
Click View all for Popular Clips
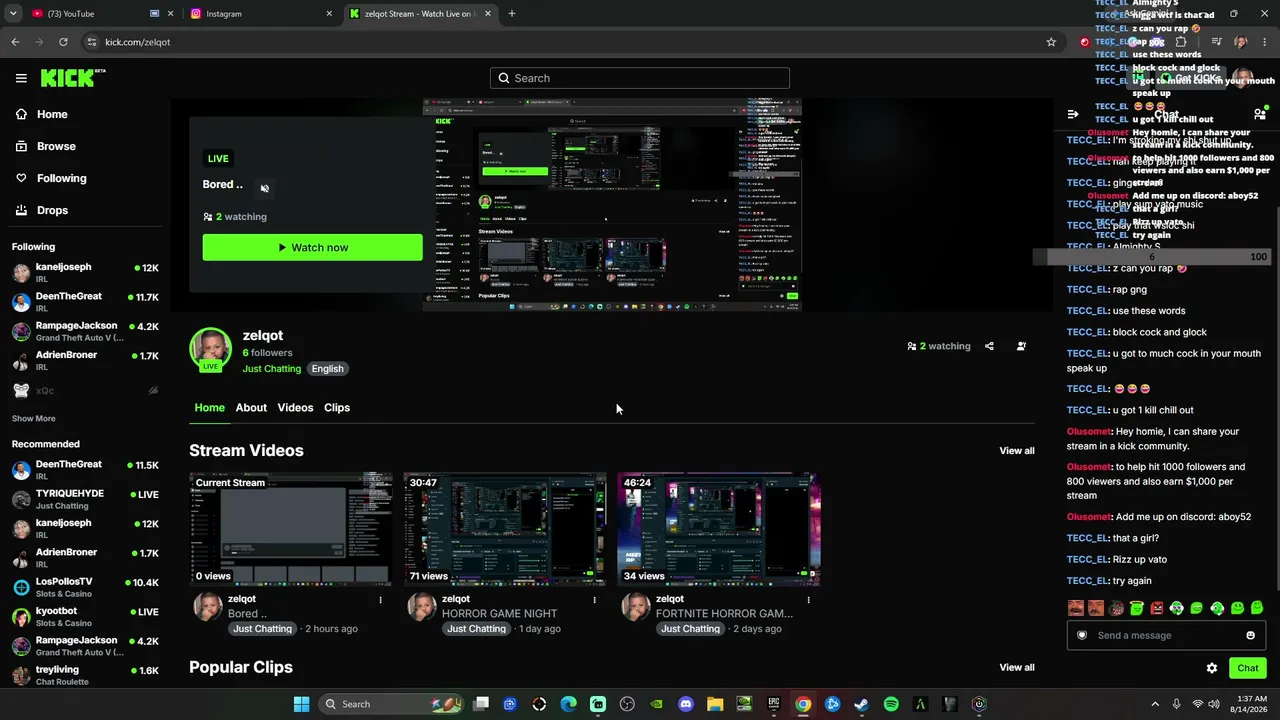1017,668
